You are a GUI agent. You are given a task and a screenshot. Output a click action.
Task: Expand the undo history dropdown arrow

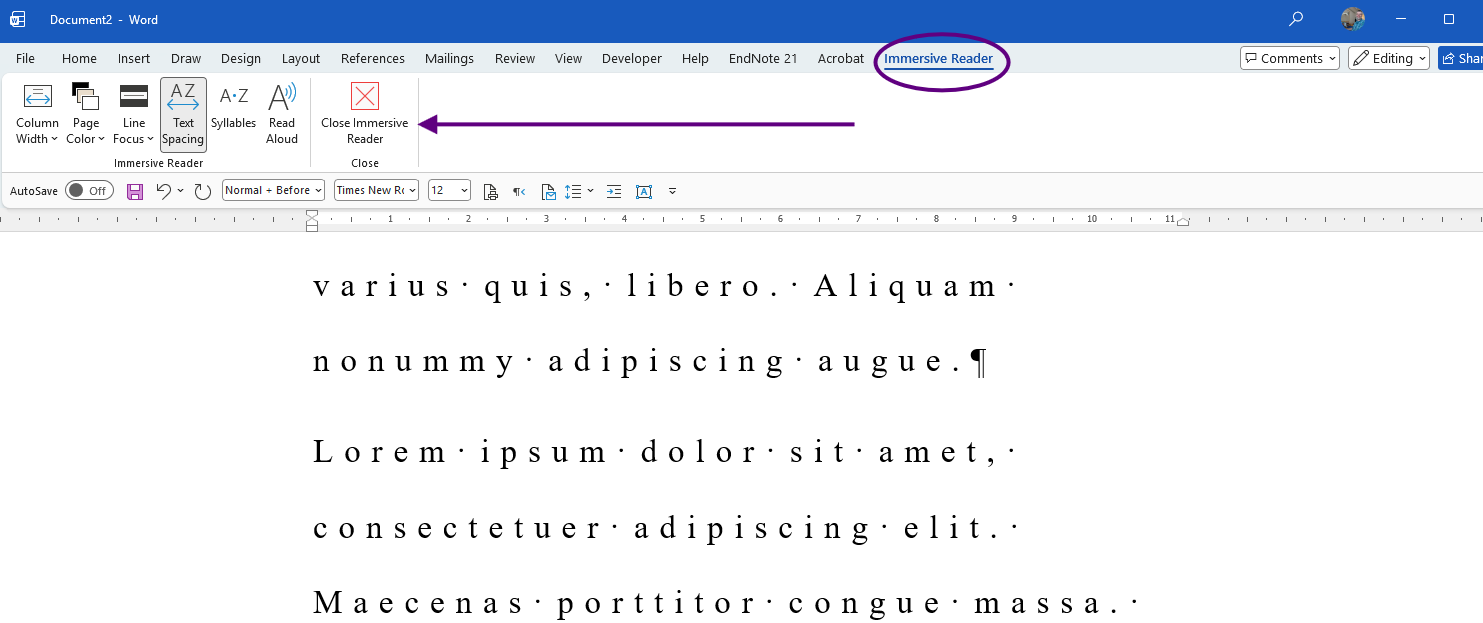(180, 190)
